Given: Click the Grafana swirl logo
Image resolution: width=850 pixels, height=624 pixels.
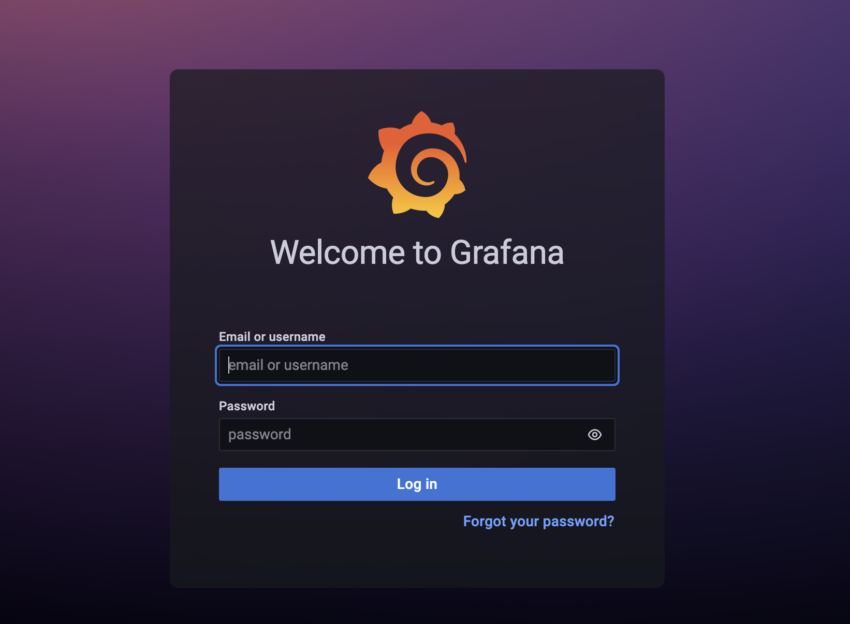Looking at the screenshot, I should [x=417, y=165].
